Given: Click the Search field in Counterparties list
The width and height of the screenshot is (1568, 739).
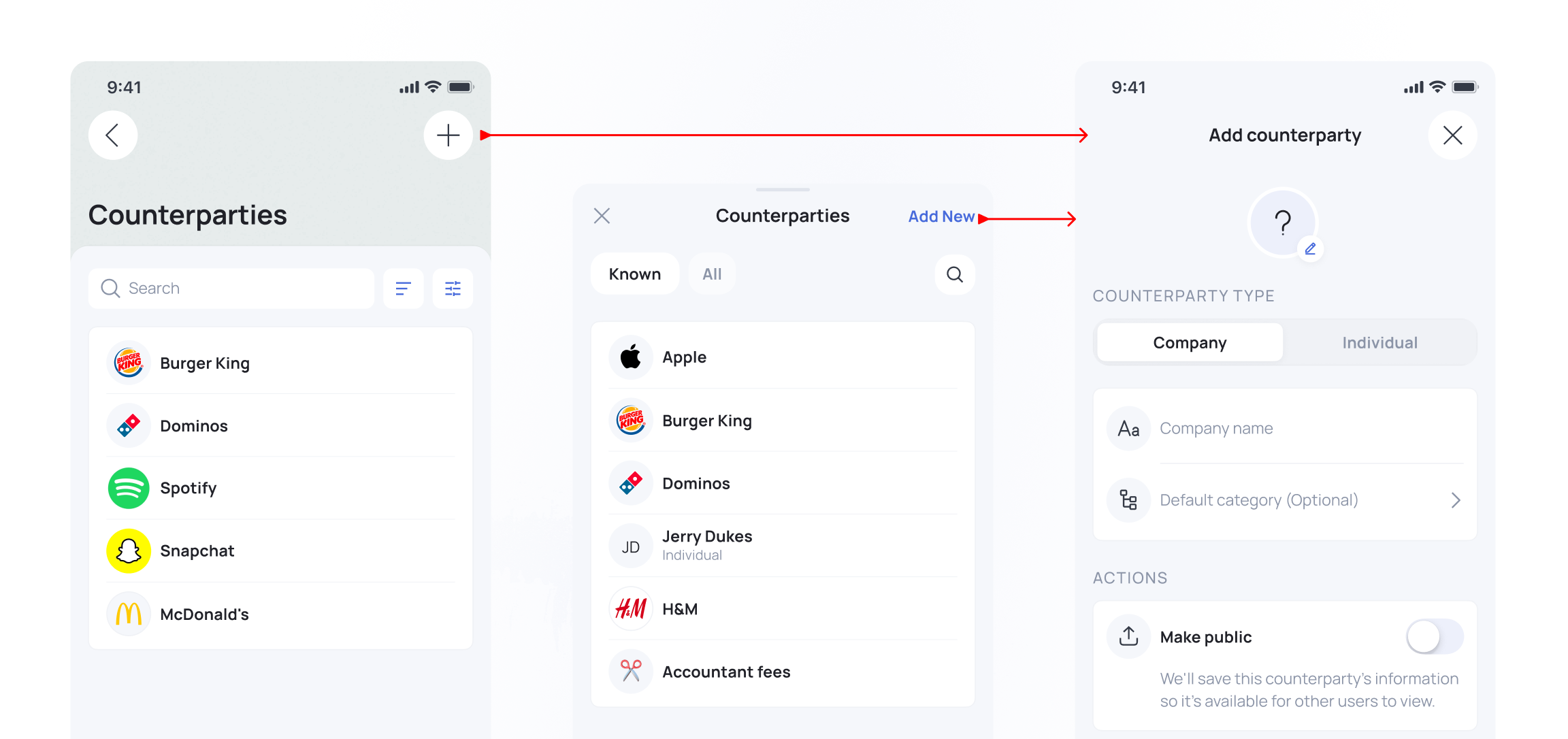Looking at the screenshot, I should [x=231, y=289].
